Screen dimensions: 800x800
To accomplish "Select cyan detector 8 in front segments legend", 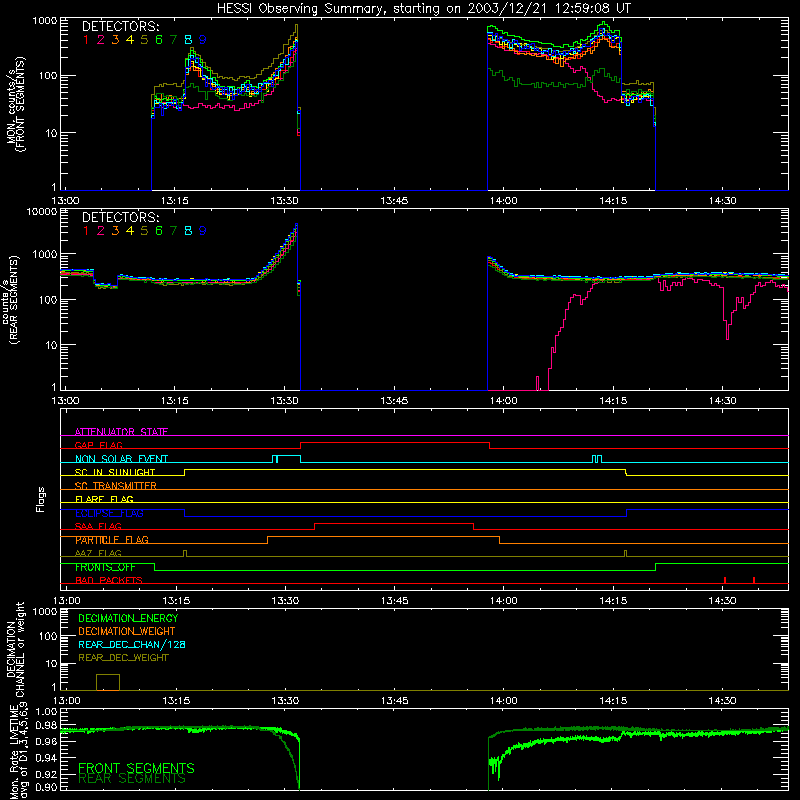I will tap(188, 40).
